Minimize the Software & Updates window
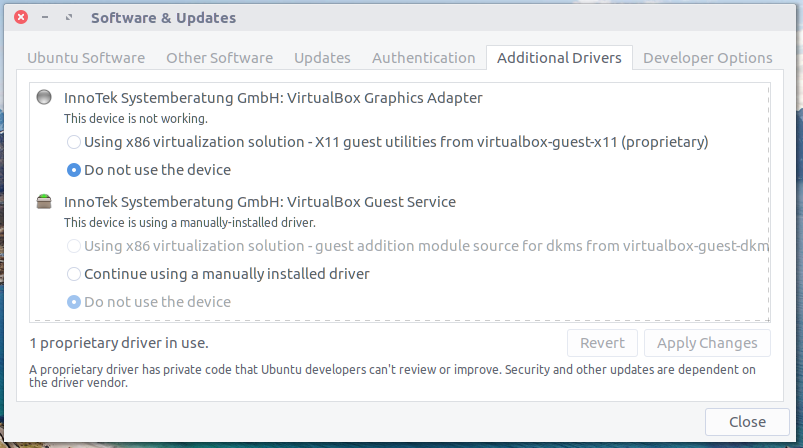803x448 pixels. pos(45,17)
